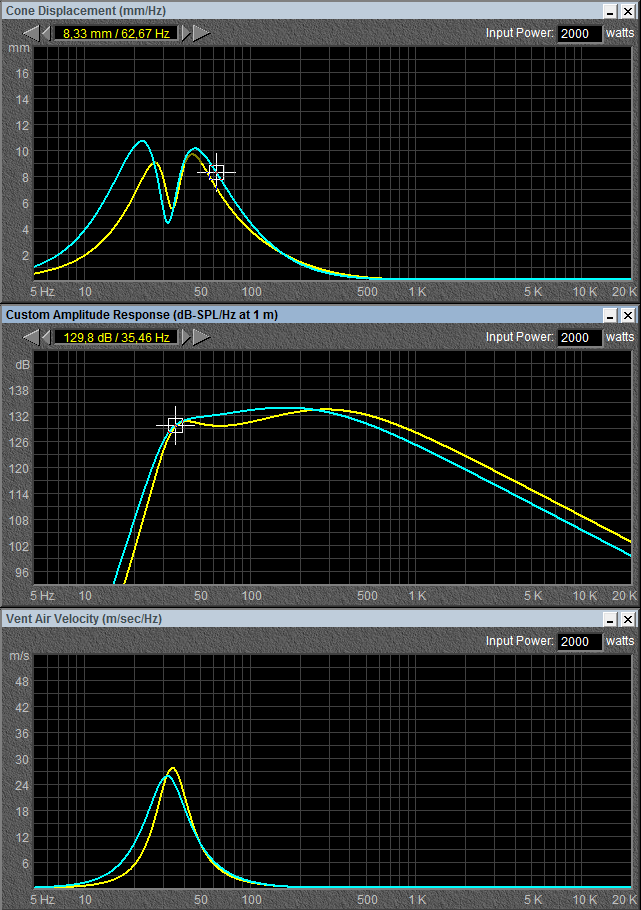Minimize the Custom Amplitude Response window
This screenshot has height=910, width=641.
[610, 315]
